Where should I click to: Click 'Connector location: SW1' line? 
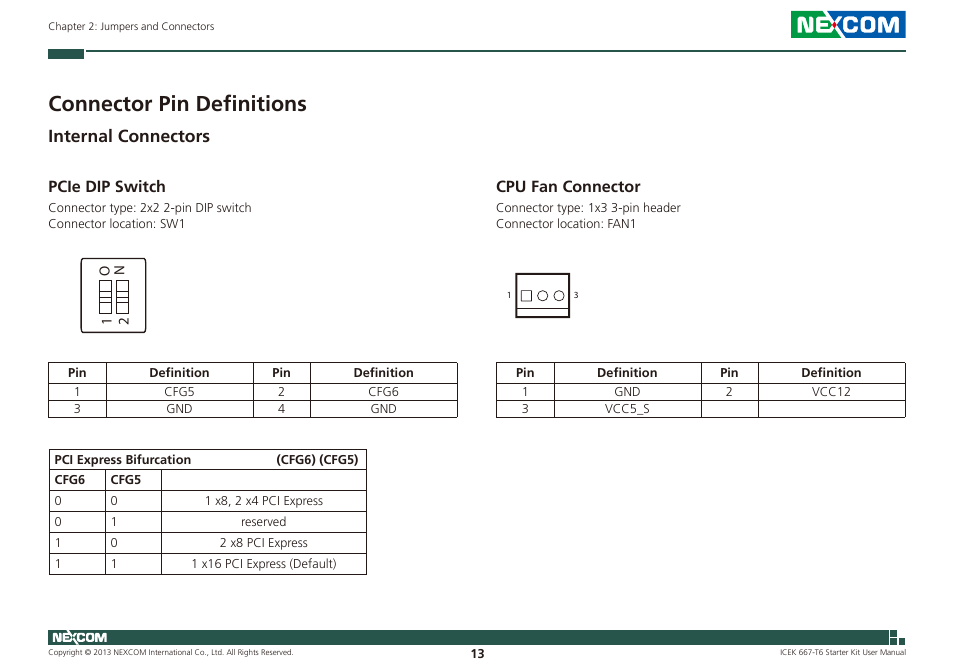[117, 224]
